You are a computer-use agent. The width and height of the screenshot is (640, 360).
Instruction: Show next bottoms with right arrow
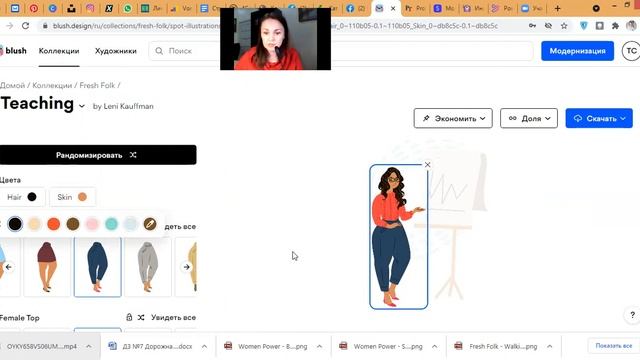pyautogui.click(x=187, y=267)
